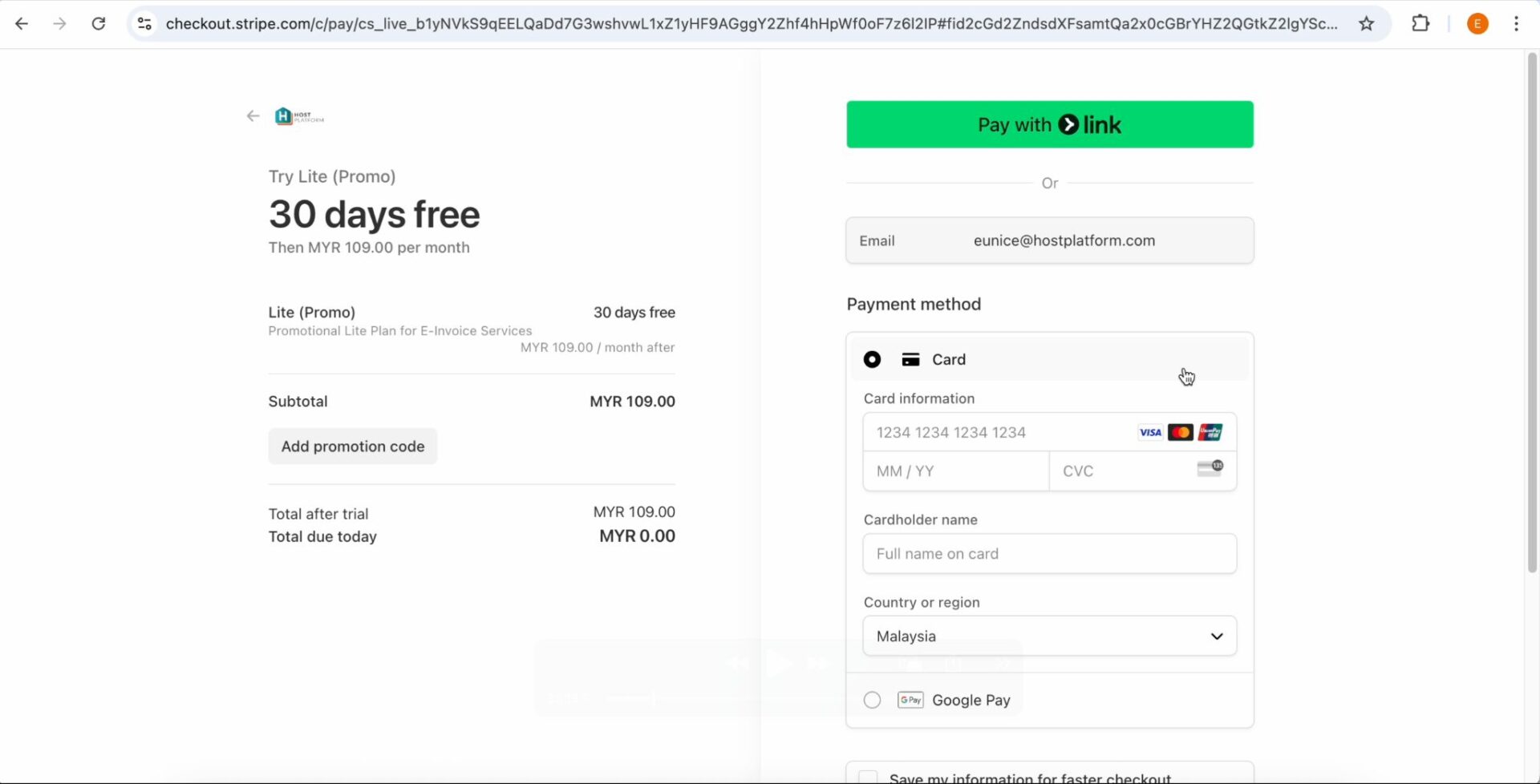Click the browser address bar URL
This screenshot has height=784, width=1540.
tap(752, 24)
